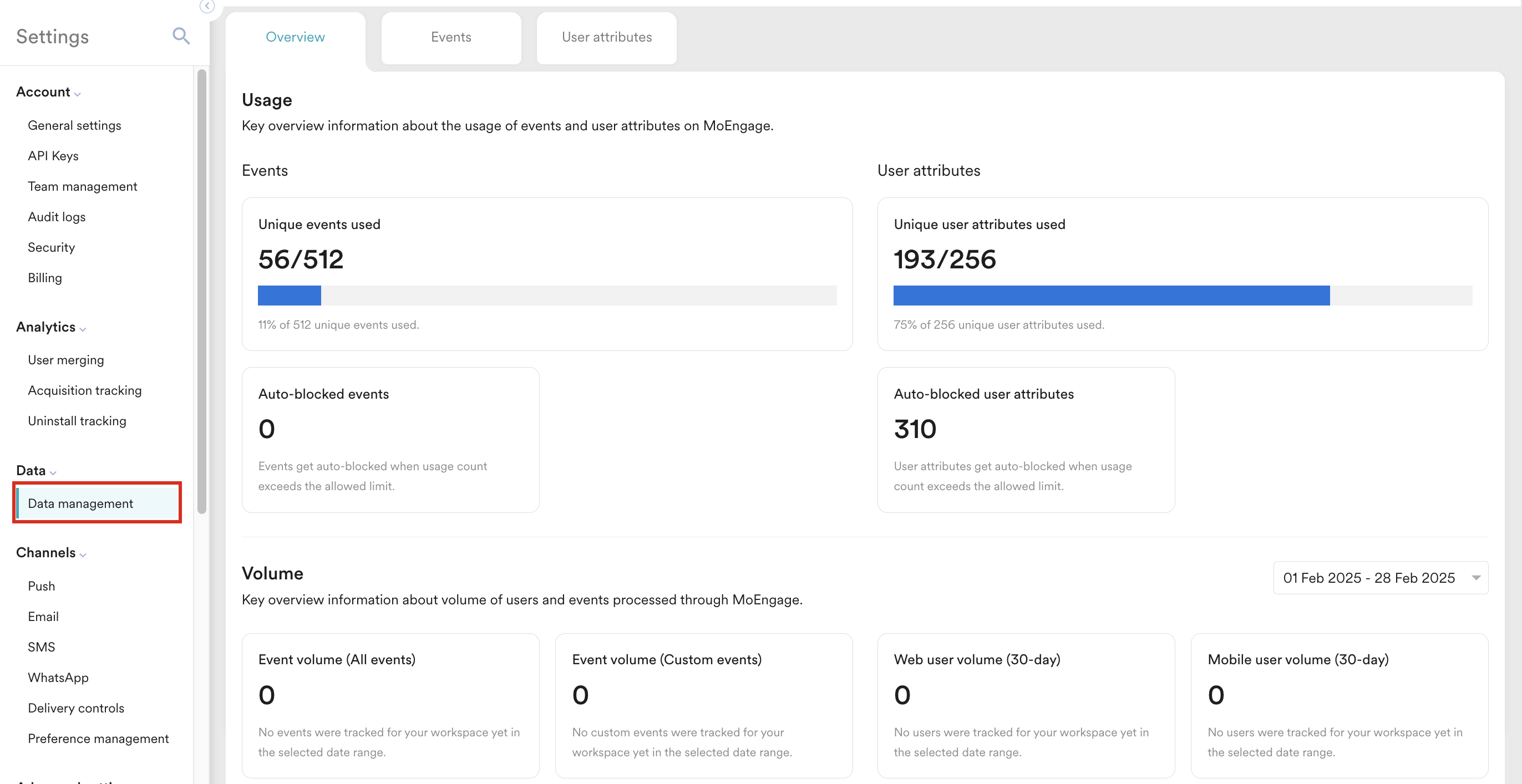
Task: Go to API Keys settings
Action: 53,156
